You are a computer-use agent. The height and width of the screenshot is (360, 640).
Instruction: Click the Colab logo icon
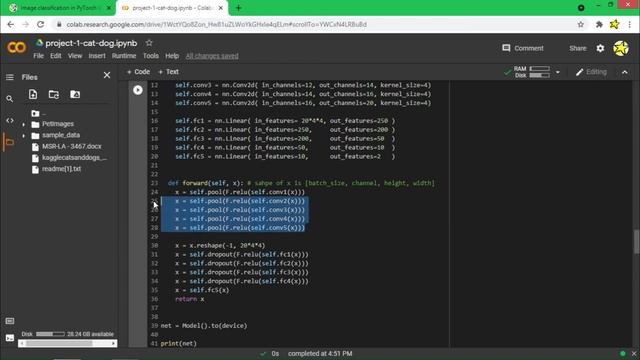(x=16, y=48)
